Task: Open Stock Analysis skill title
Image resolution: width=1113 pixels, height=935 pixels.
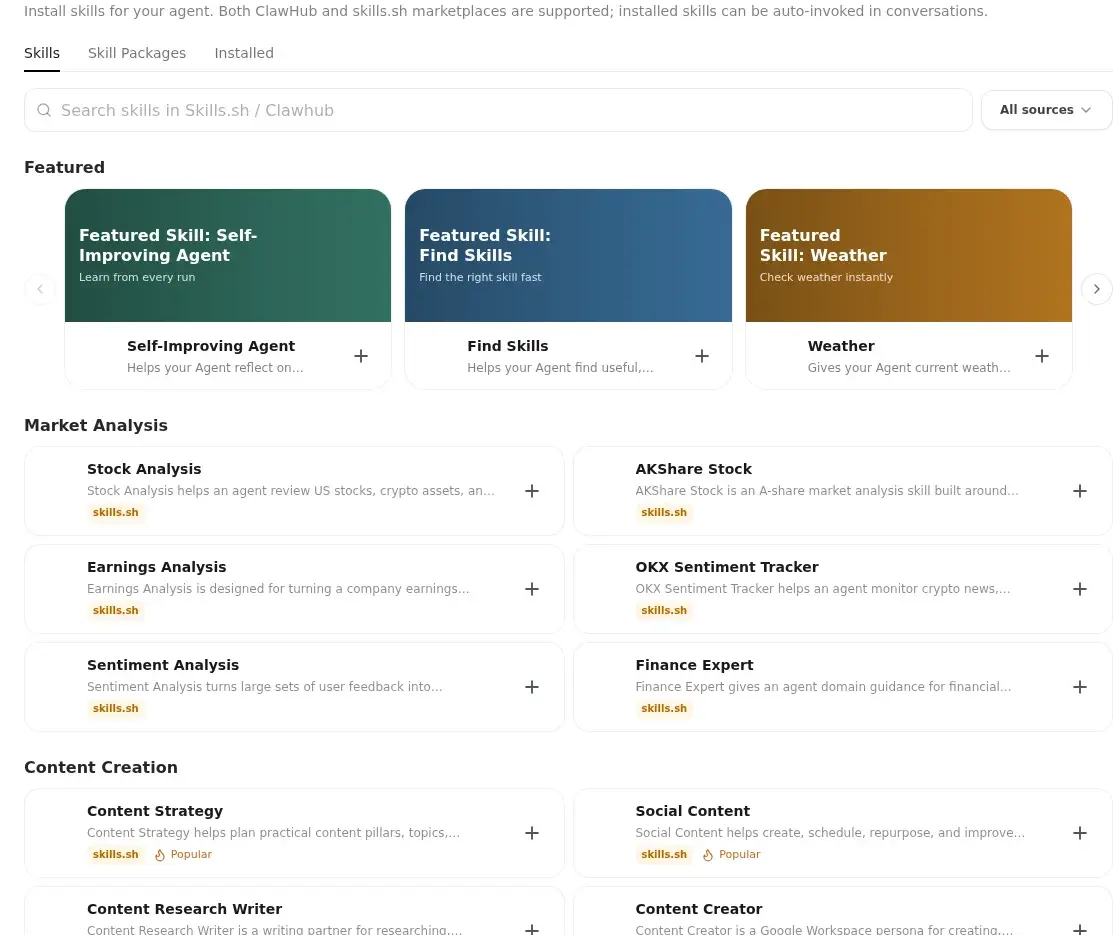Action: 144,469
